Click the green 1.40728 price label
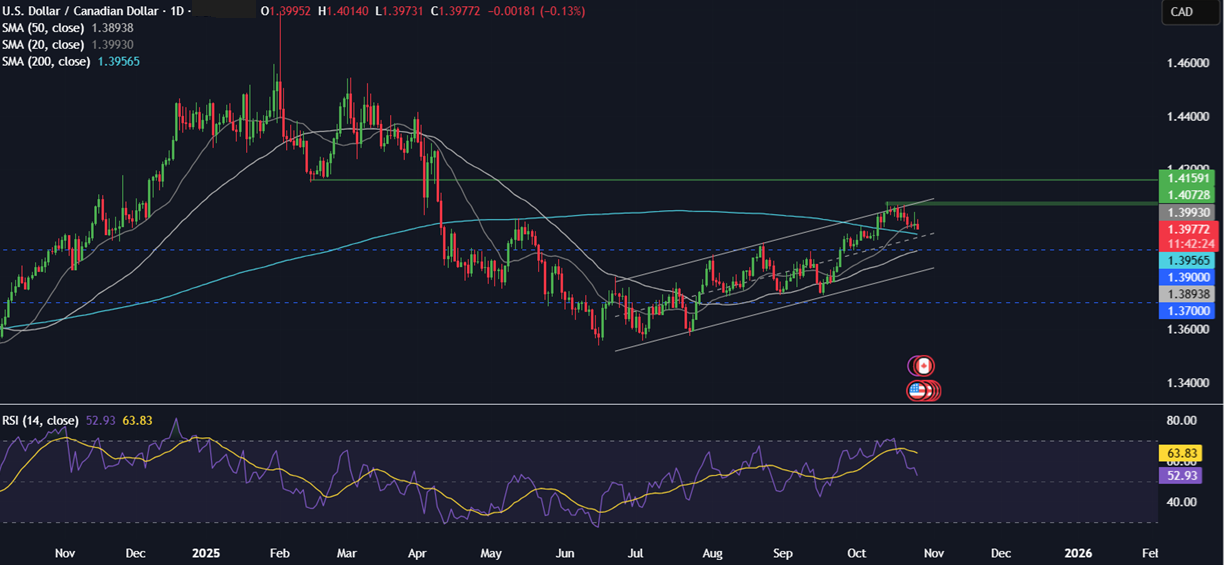The height and width of the screenshot is (565, 1224). [1184, 196]
